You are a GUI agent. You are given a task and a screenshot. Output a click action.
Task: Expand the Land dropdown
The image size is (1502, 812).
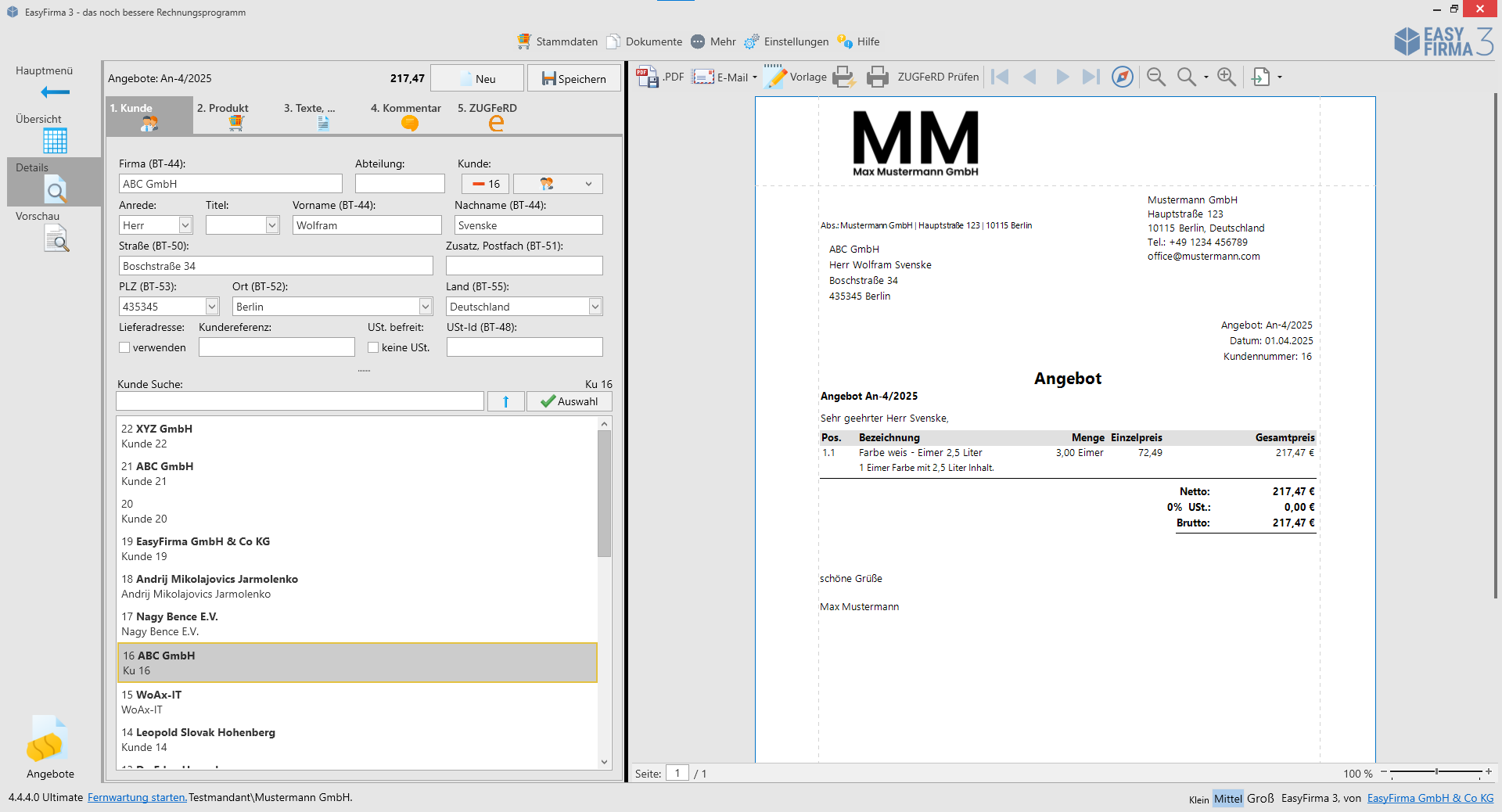coord(595,307)
